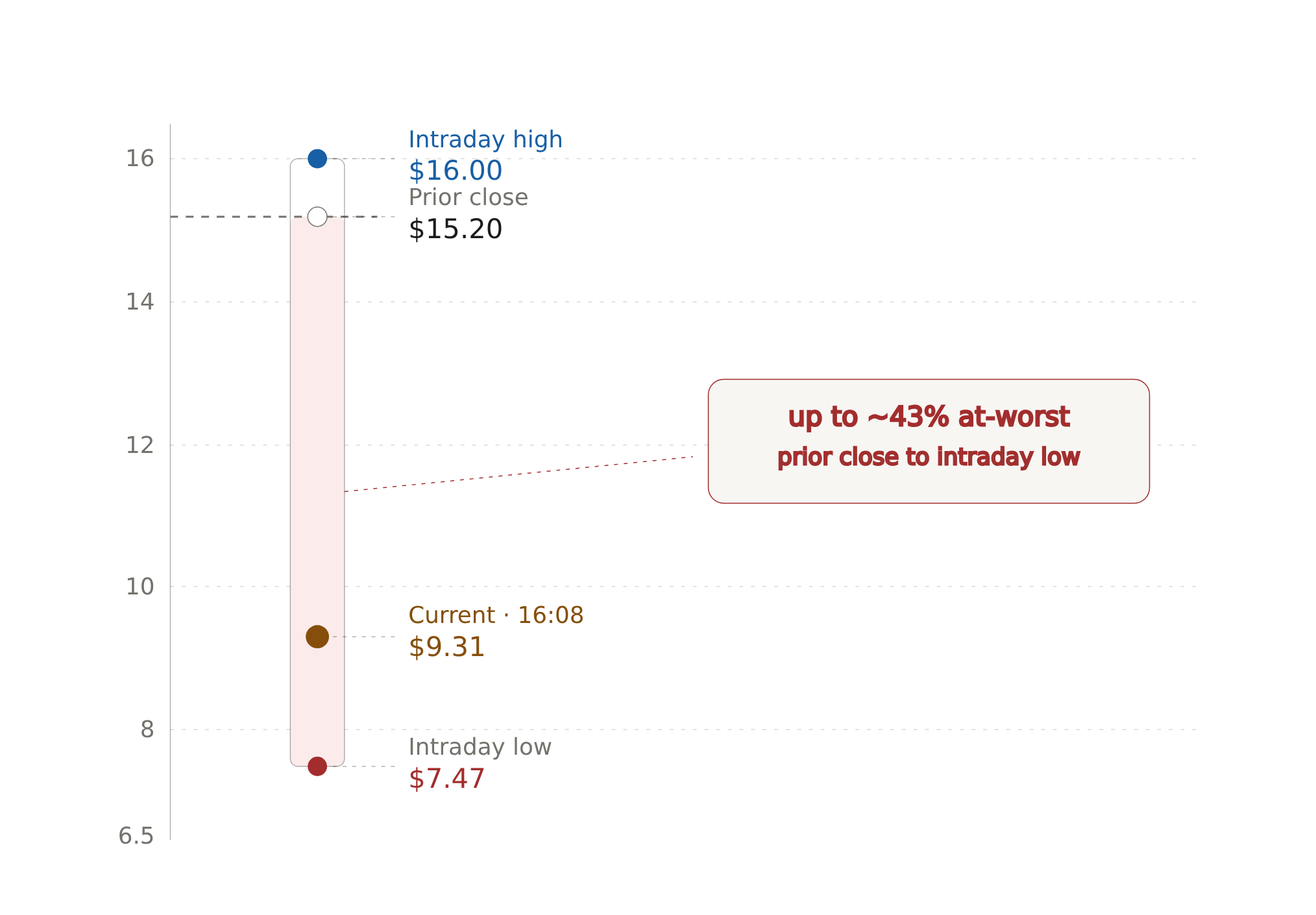Click the 16 y-axis tick label
1316x915 pixels.
140,158
